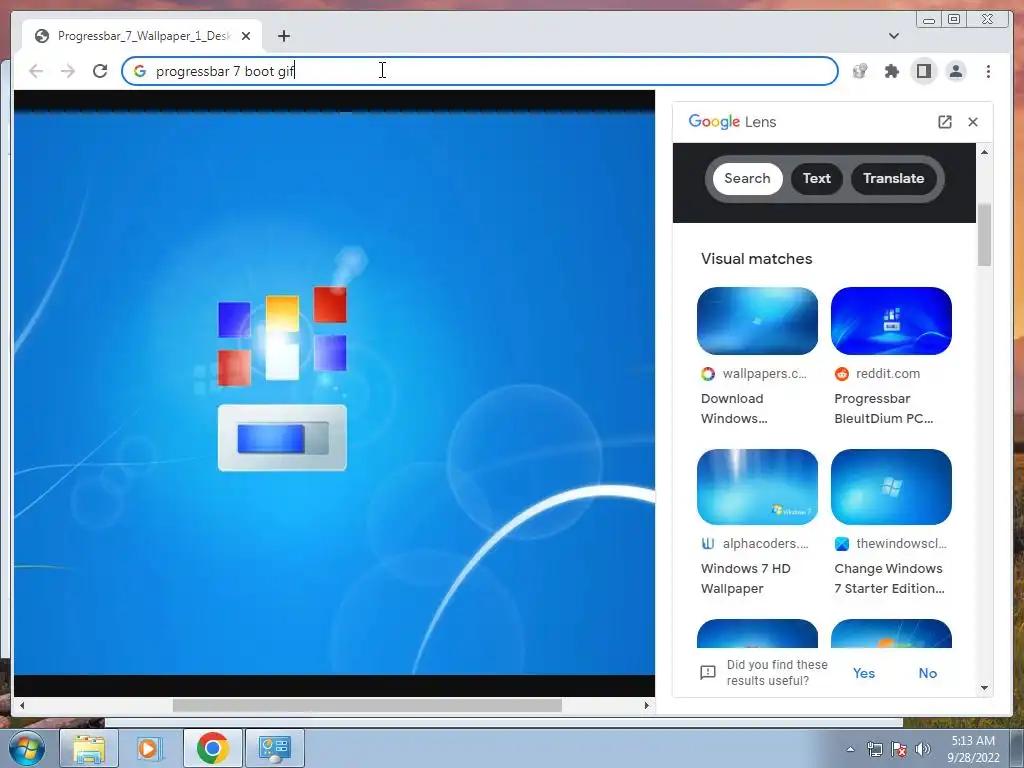Answer Yes to results useful prompt
This screenshot has height=768, width=1024.
863,673
